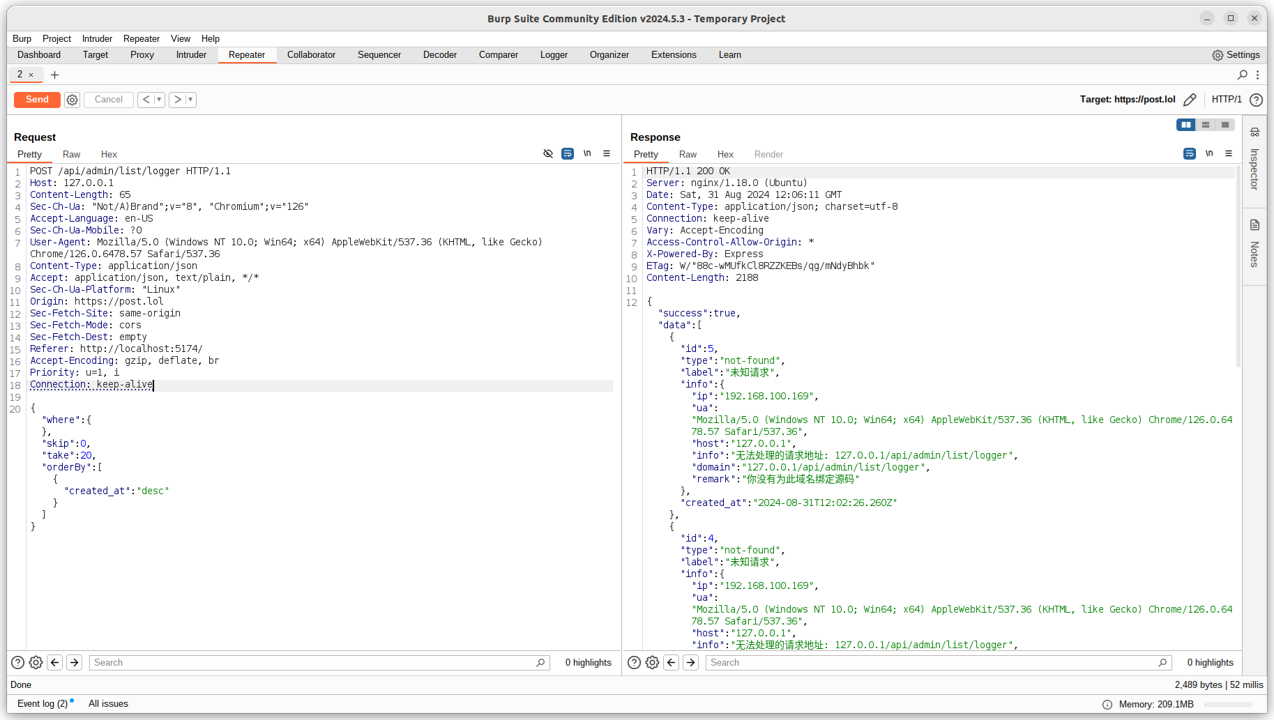Toggle request show newline characters

[x=587, y=154]
